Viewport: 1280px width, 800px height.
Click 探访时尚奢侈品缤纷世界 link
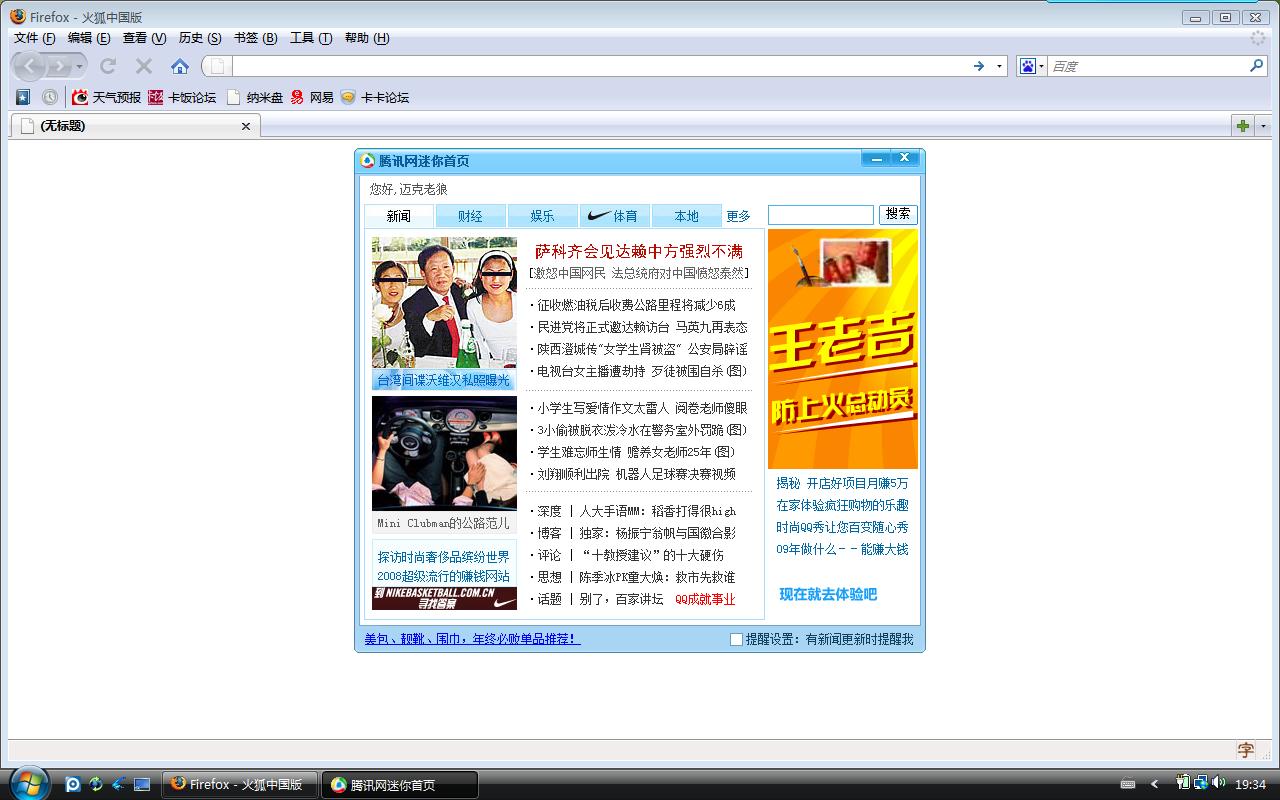[x=443, y=557]
